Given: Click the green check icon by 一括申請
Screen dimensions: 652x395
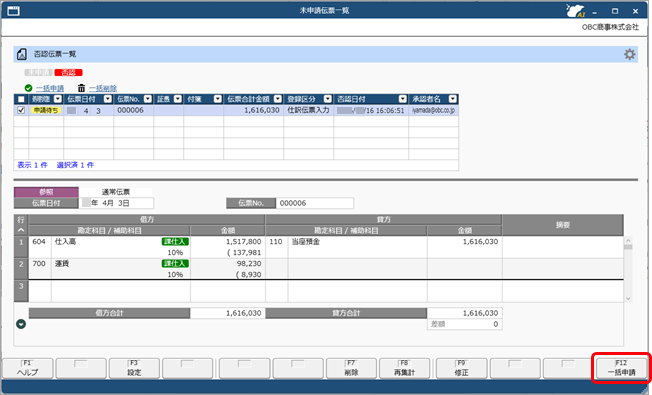Looking at the screenshot, I should coord(28,88).
